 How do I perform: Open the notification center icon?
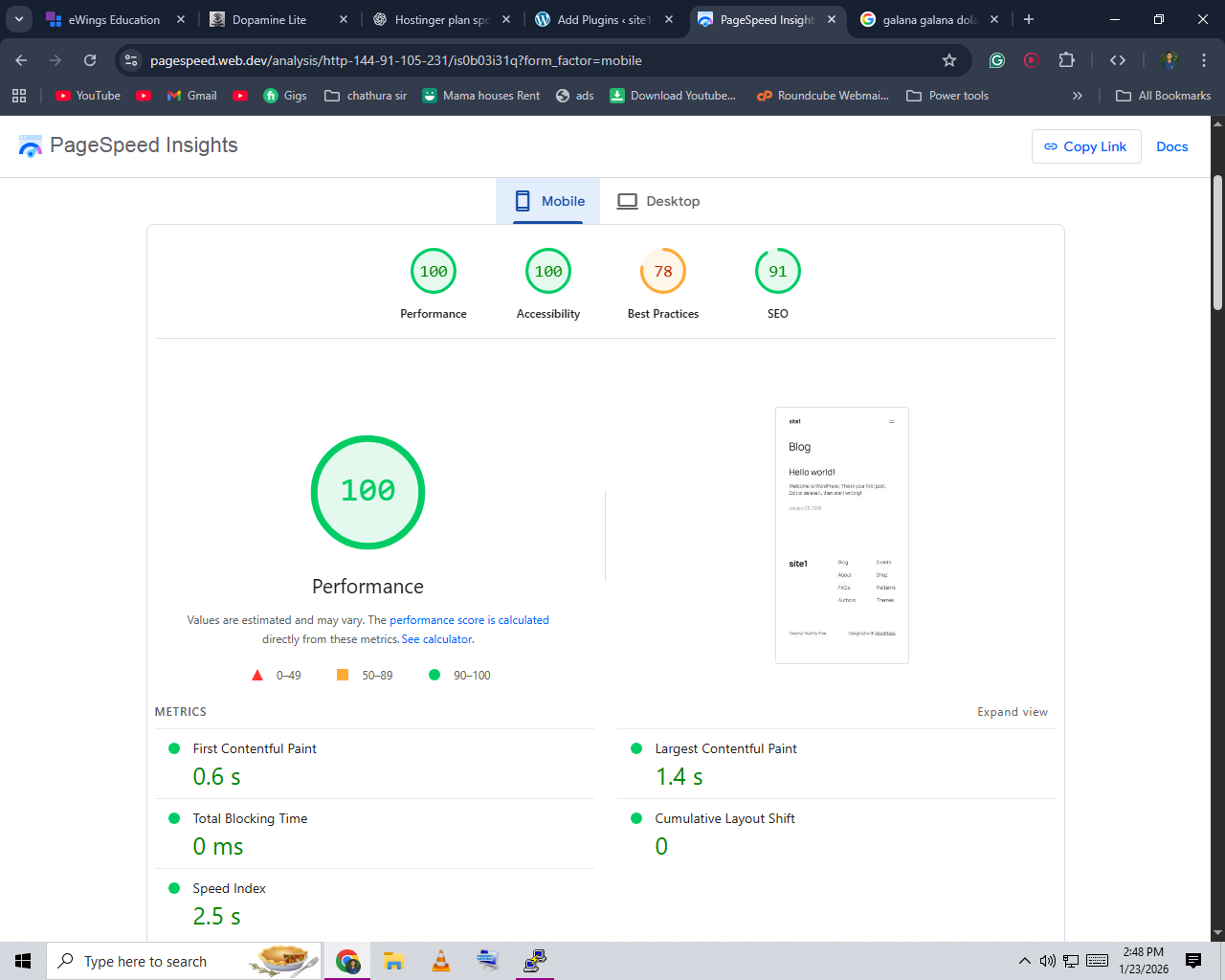click(x=1193, y=961)
